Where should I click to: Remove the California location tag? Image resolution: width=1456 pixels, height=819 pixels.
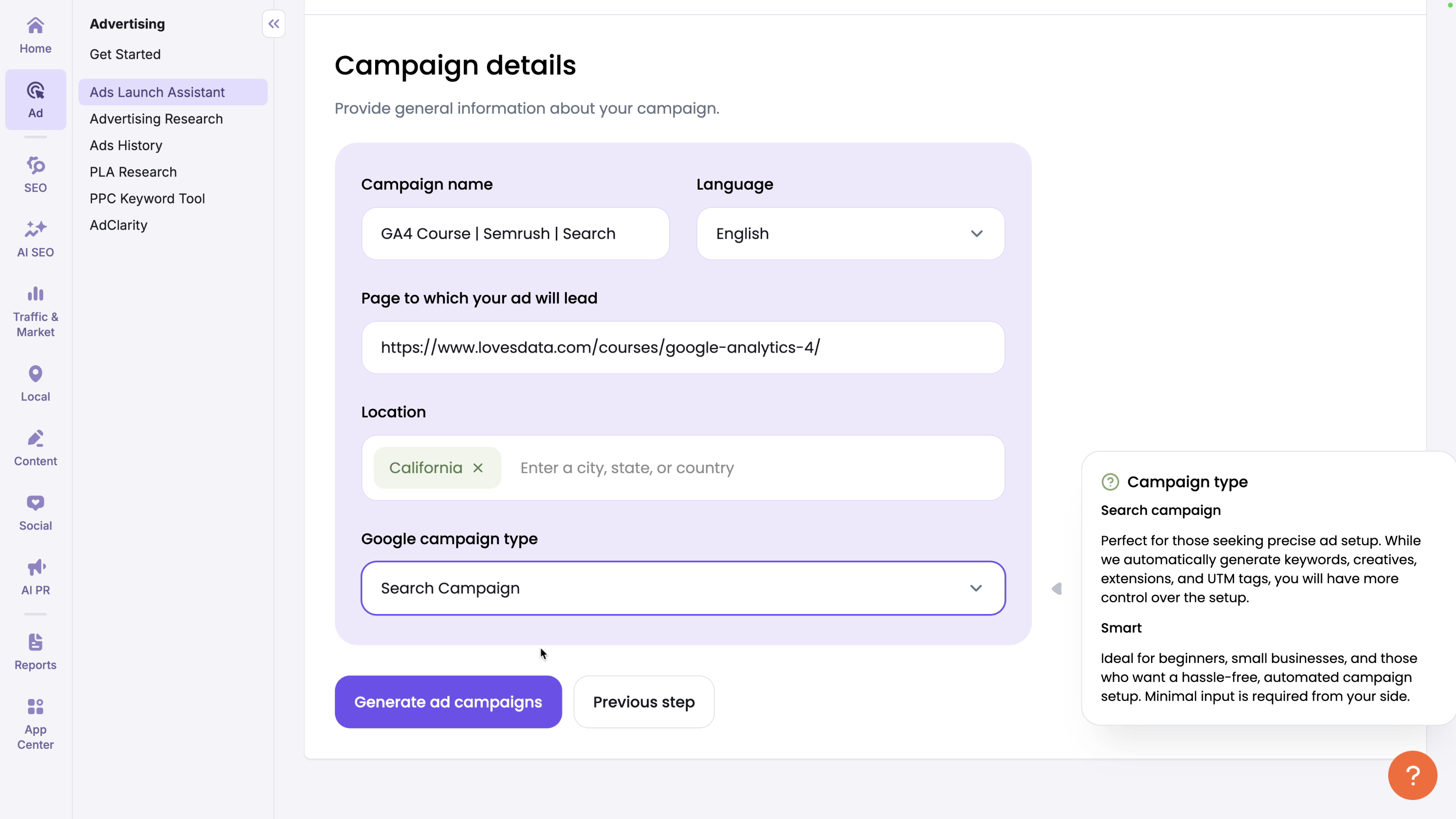(478, 468)
